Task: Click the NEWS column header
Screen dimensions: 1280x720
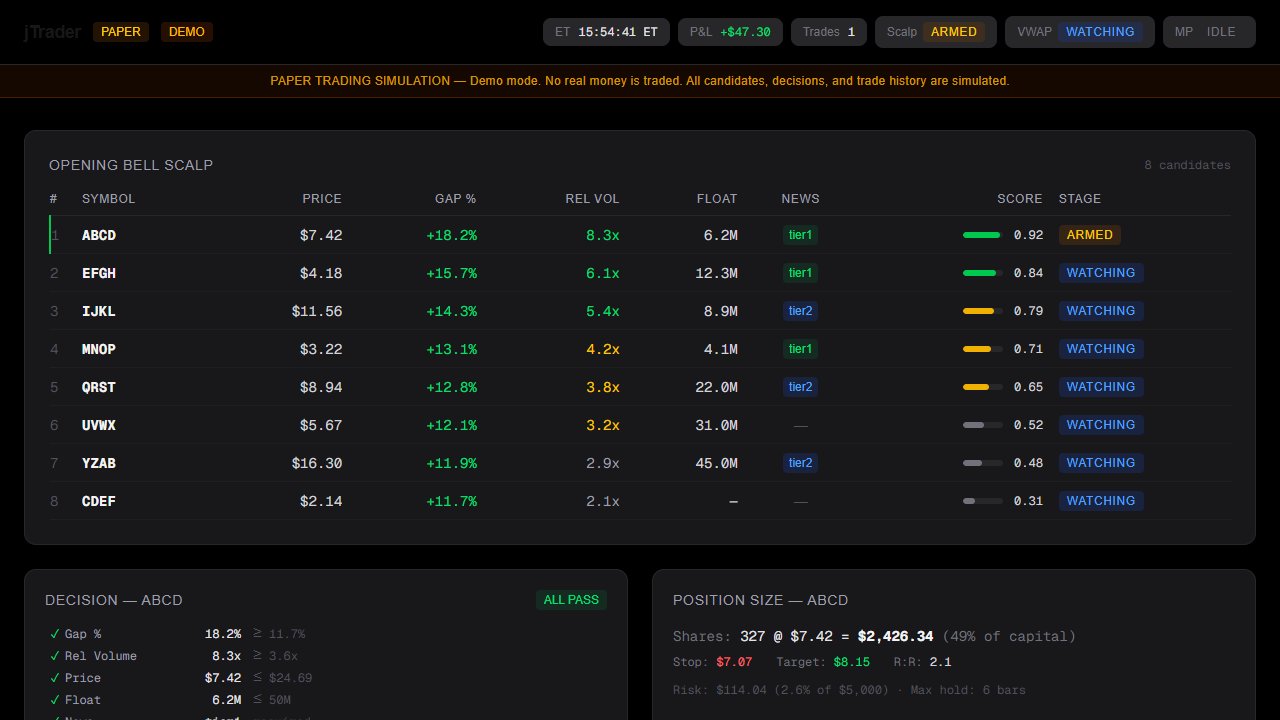Action: [x=800, y=199]
